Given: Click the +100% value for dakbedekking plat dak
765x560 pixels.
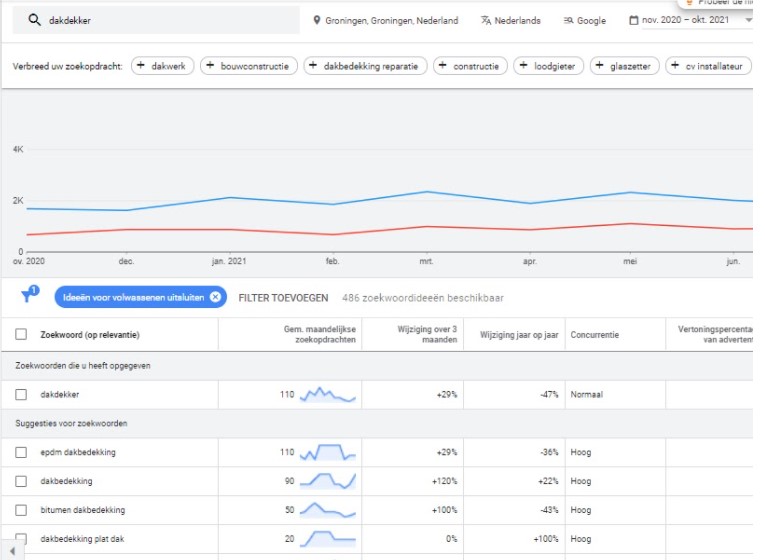Looking at the screenshot, I should pos(545,539).
